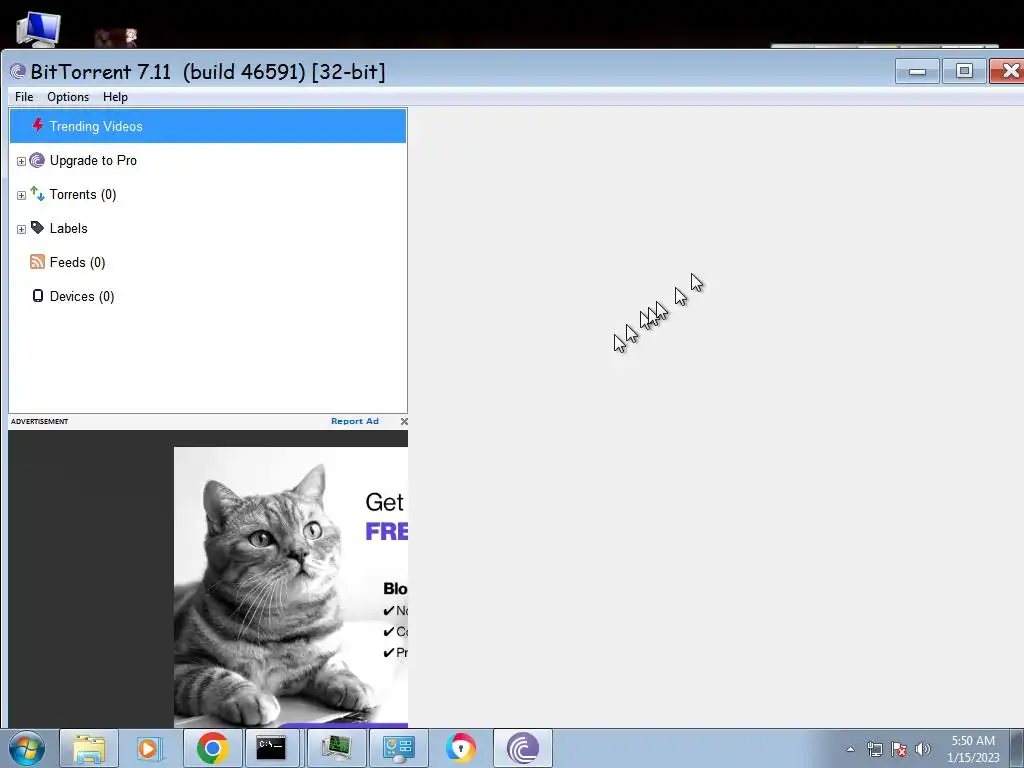Click the cat advertisement image

coord(291,586)
